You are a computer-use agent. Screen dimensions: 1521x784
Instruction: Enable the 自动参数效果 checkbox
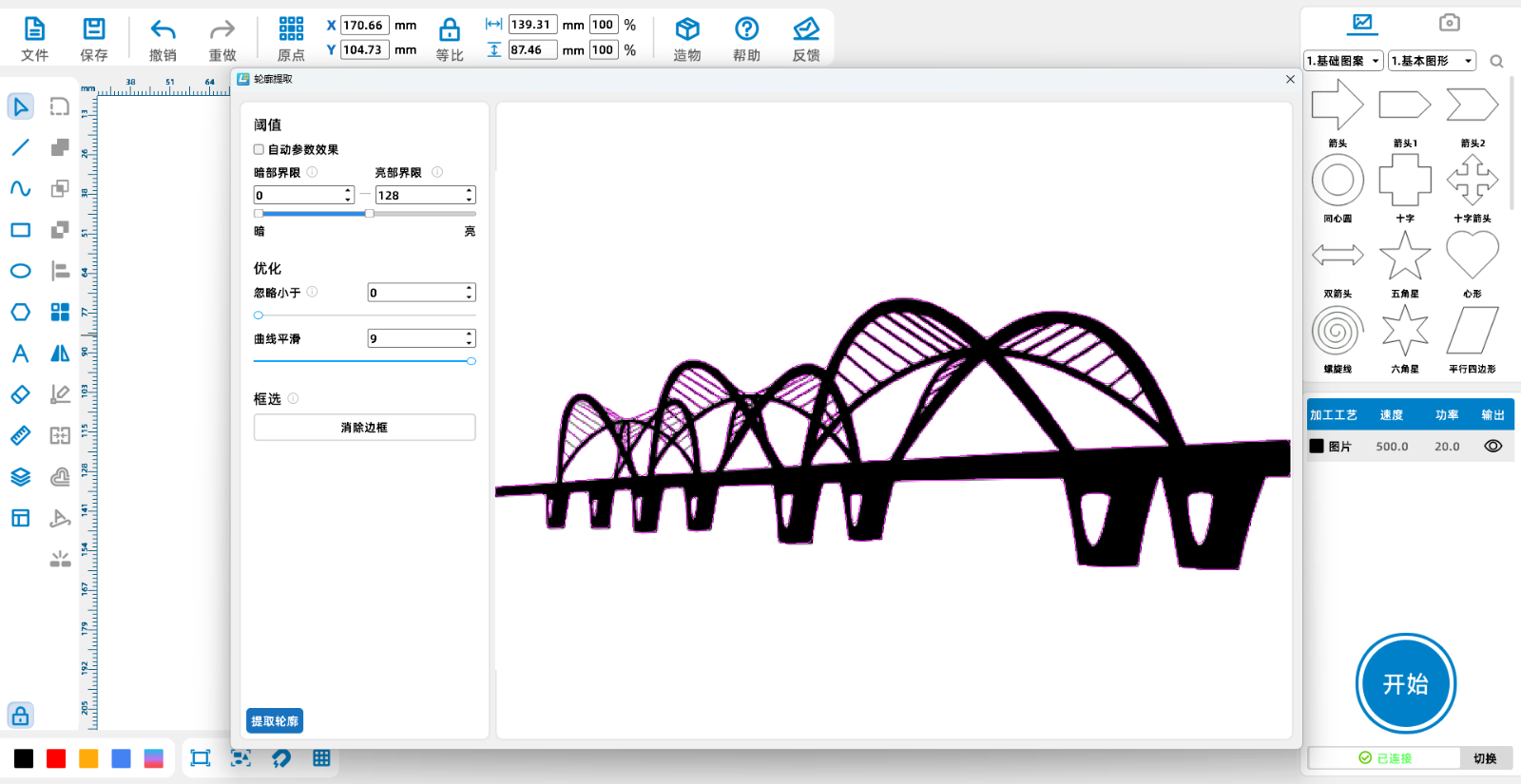[x=259, y=149]
